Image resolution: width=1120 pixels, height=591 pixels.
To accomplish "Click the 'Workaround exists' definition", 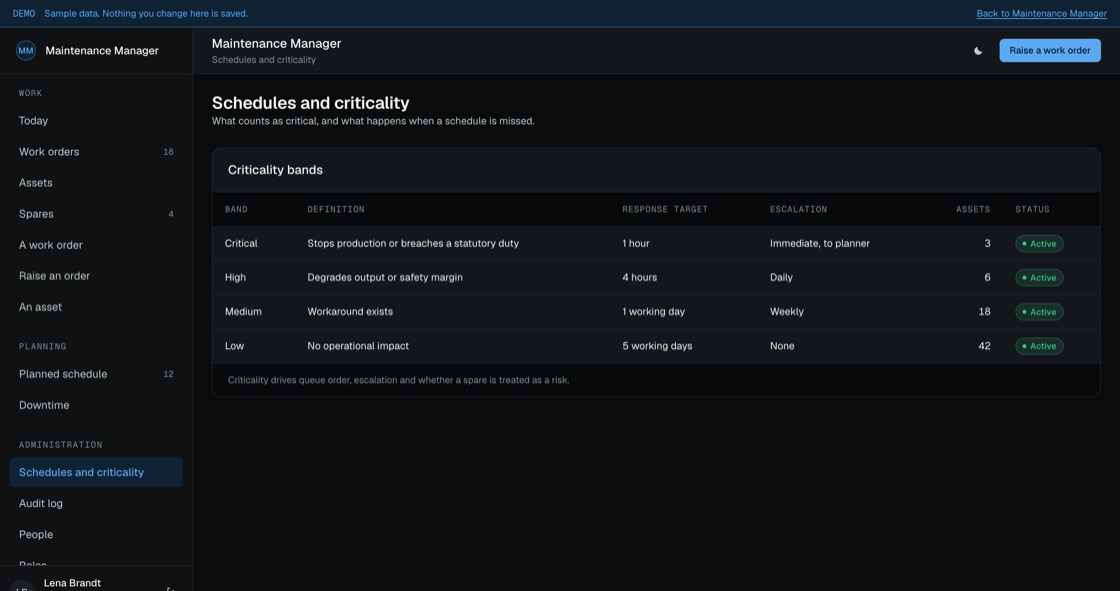I will [x=350, y=312].
